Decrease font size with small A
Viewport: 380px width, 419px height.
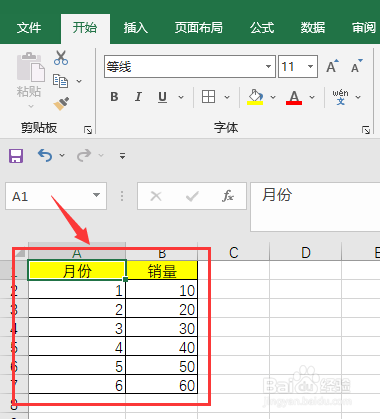356,66
